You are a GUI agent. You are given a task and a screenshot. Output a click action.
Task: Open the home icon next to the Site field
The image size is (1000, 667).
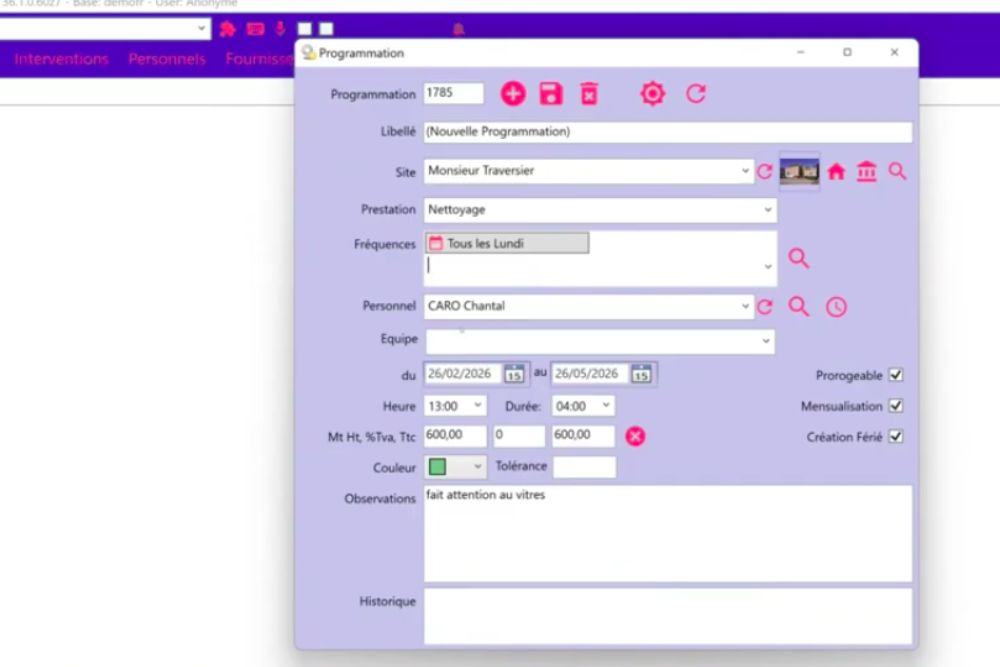[x=837, y=171]
